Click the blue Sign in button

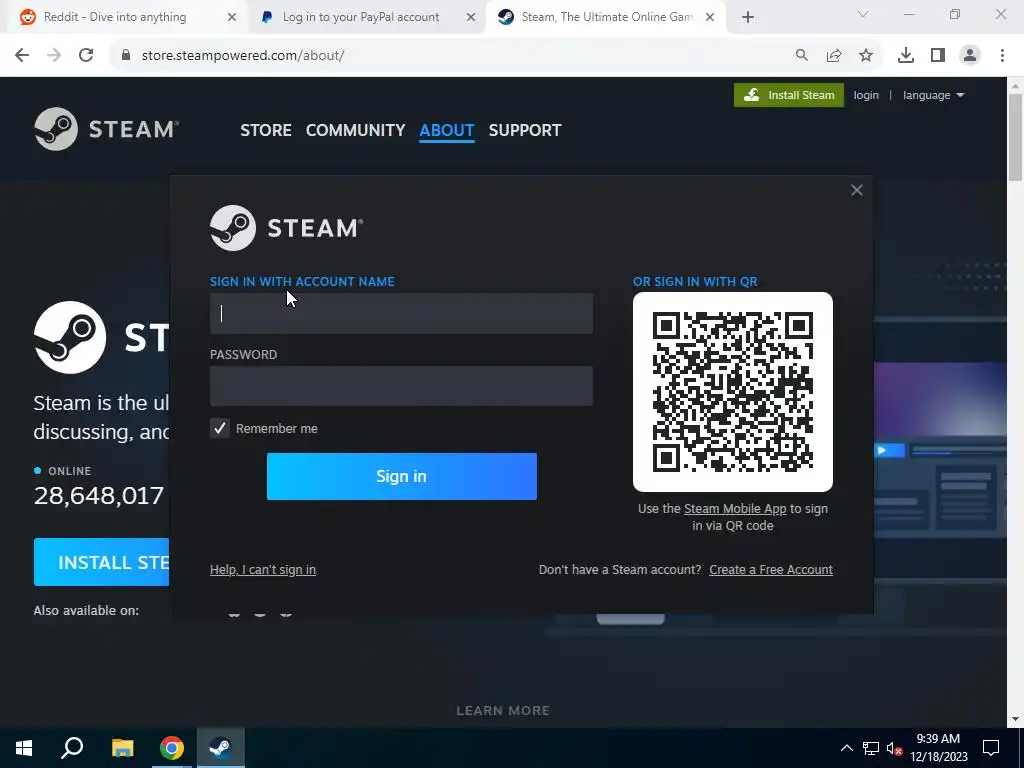tap(402, 476)
